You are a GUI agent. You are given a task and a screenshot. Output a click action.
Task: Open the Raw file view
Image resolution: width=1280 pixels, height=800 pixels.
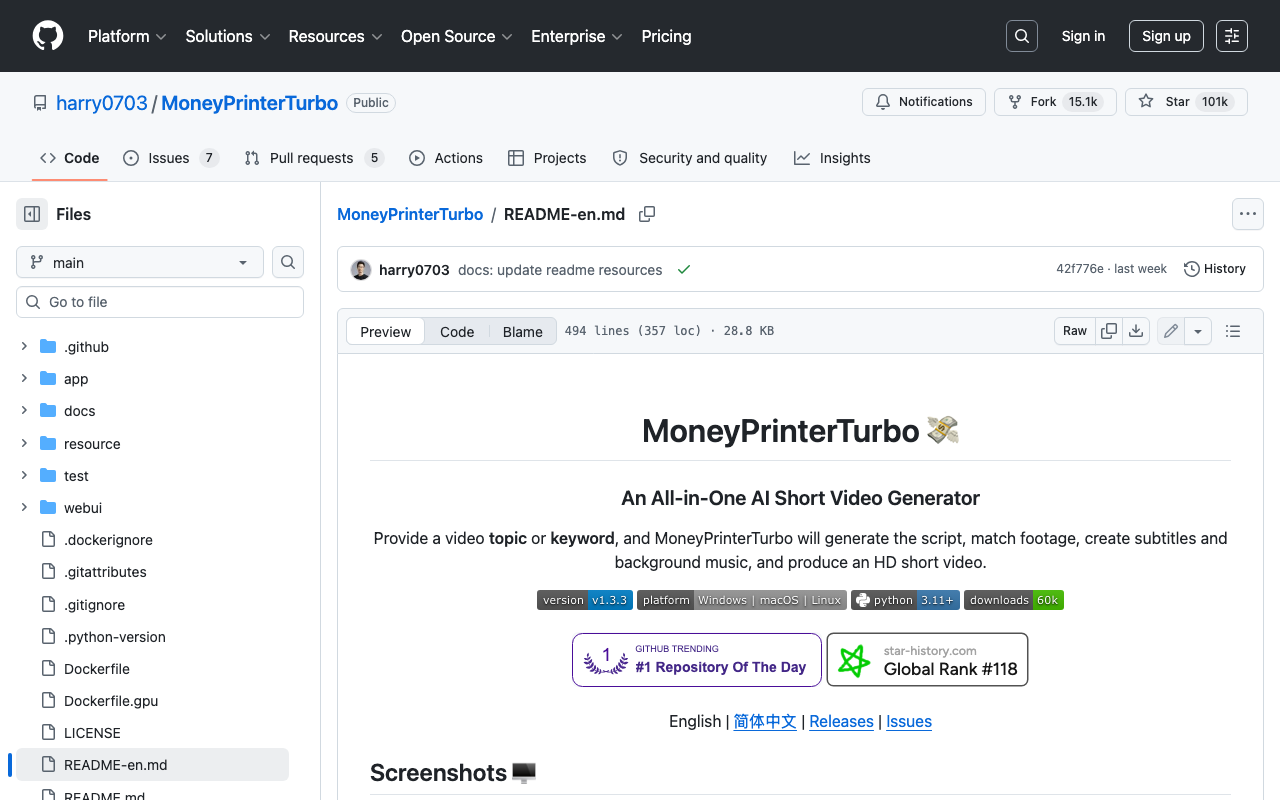coord(1075,331)
